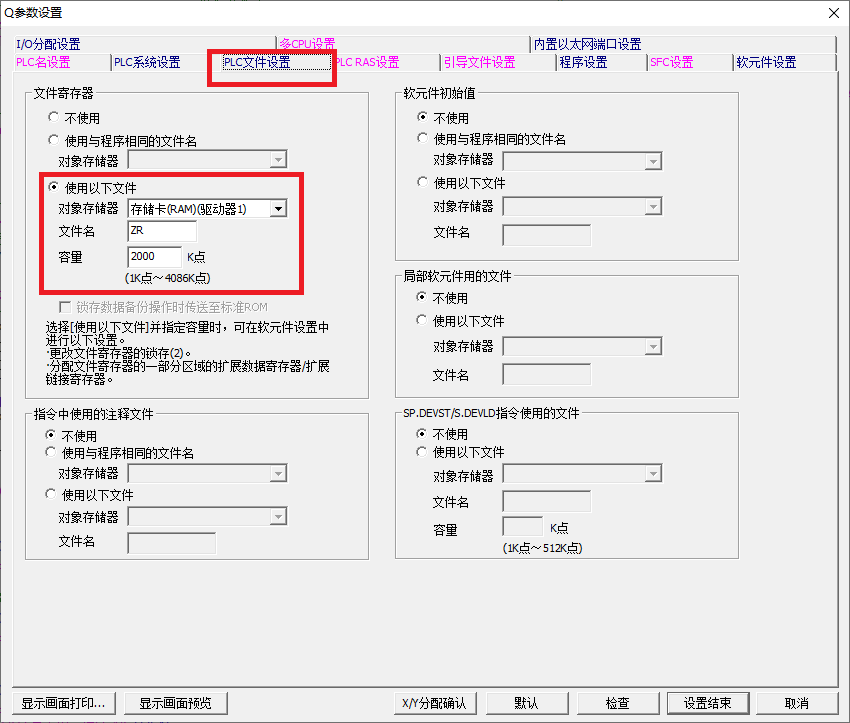Open X/Y分配确认 dialog
The height and width of the screenshot is (723, 850).
click(434, 703)
